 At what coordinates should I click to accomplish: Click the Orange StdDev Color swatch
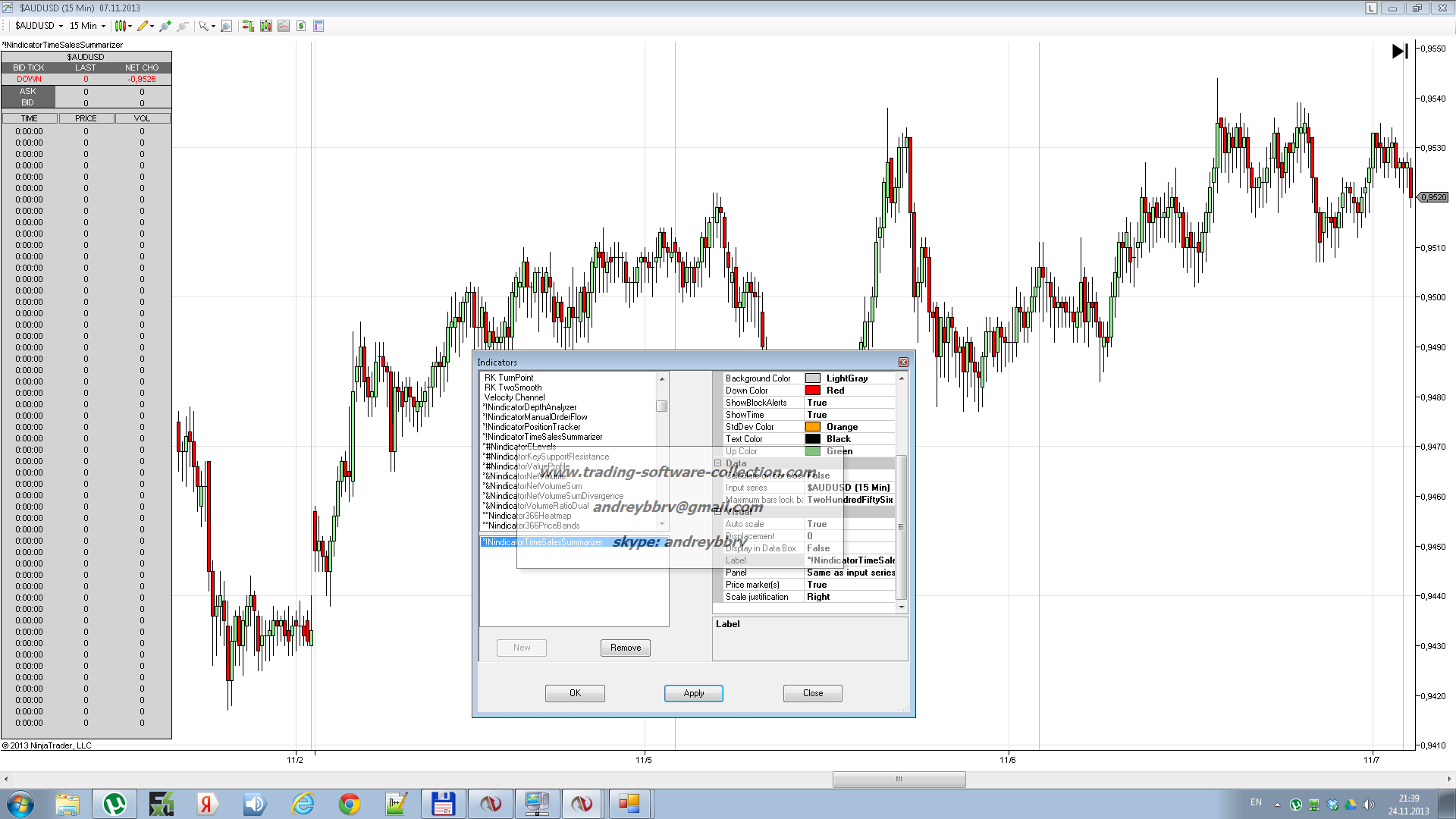click(x=813, y=427)
